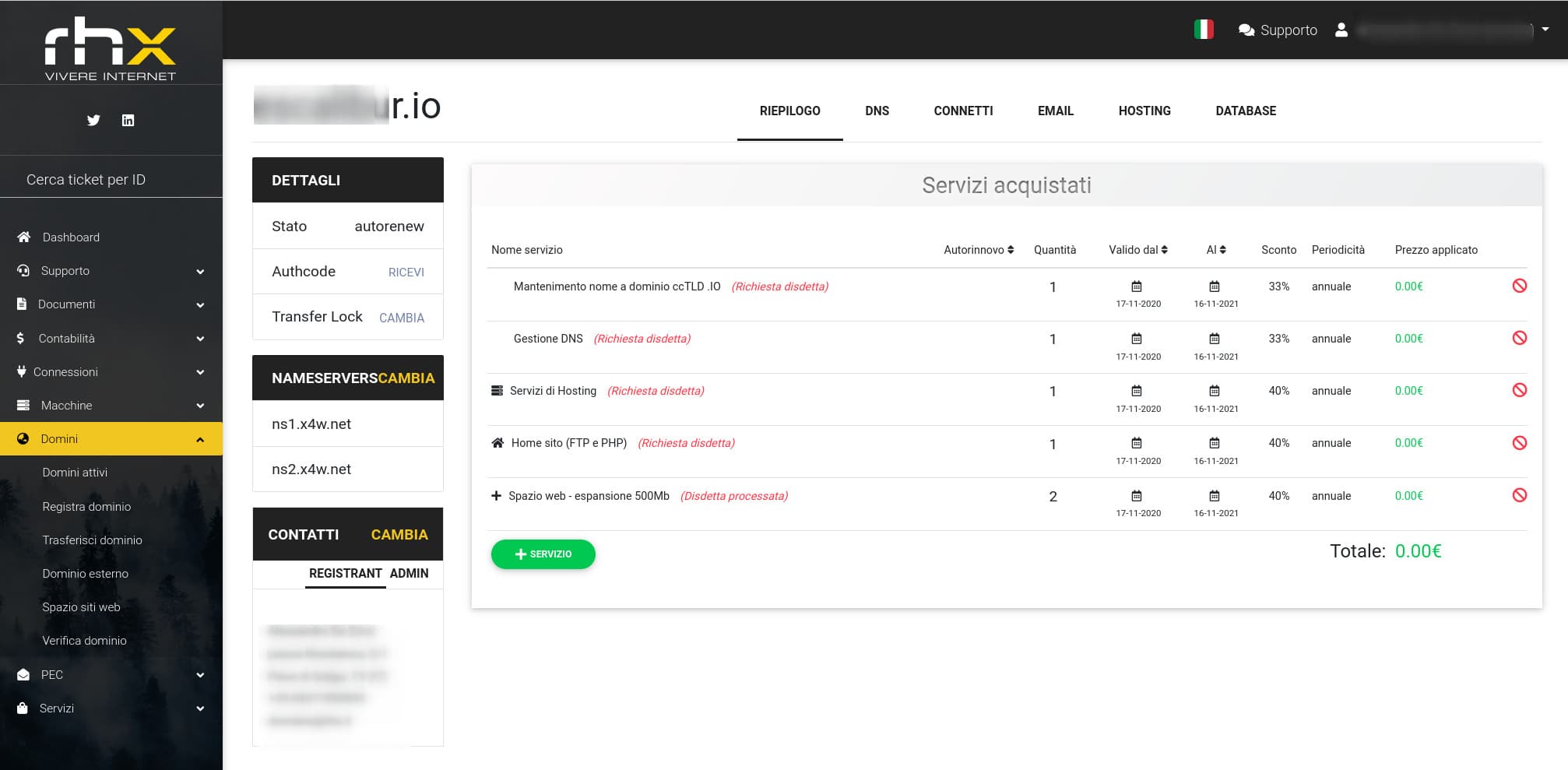Open Spazio siti web submenu item
The width and height of the screenshot is (1568, 770).
coord(81,607)
